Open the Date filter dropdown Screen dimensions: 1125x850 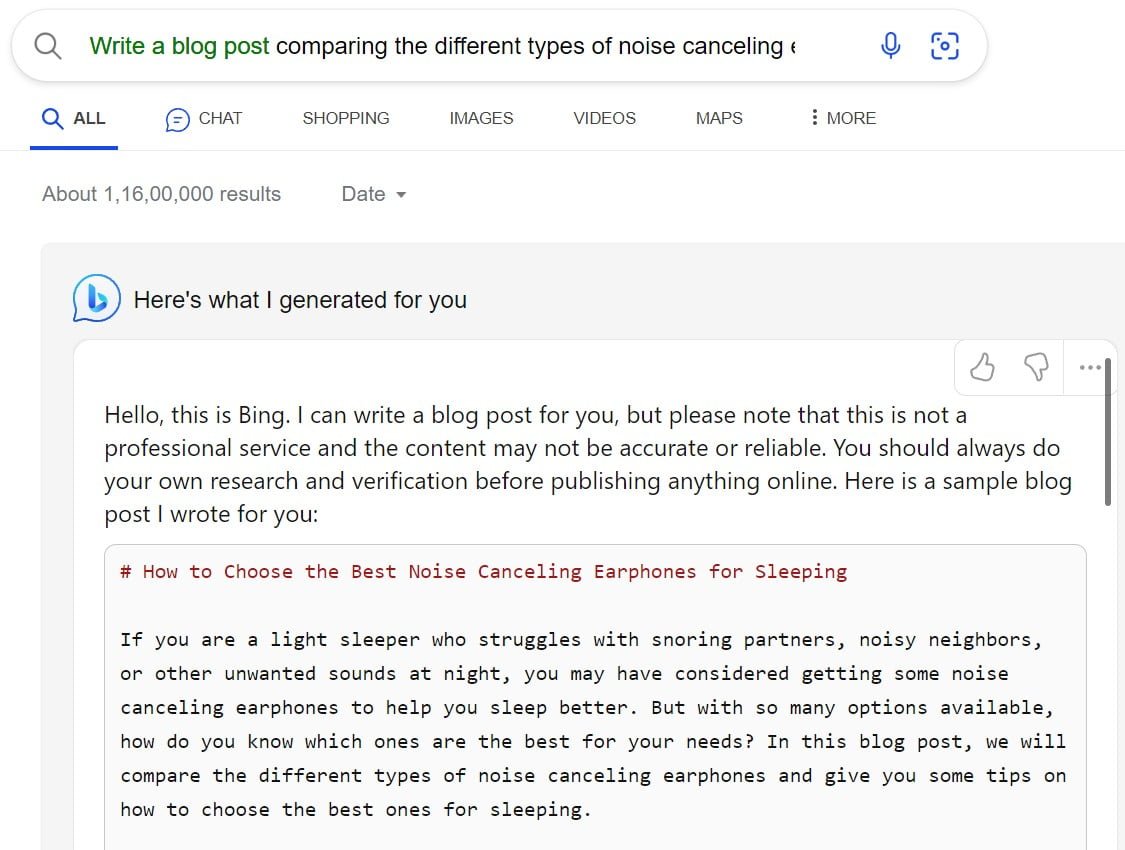(x=372, y=194)
